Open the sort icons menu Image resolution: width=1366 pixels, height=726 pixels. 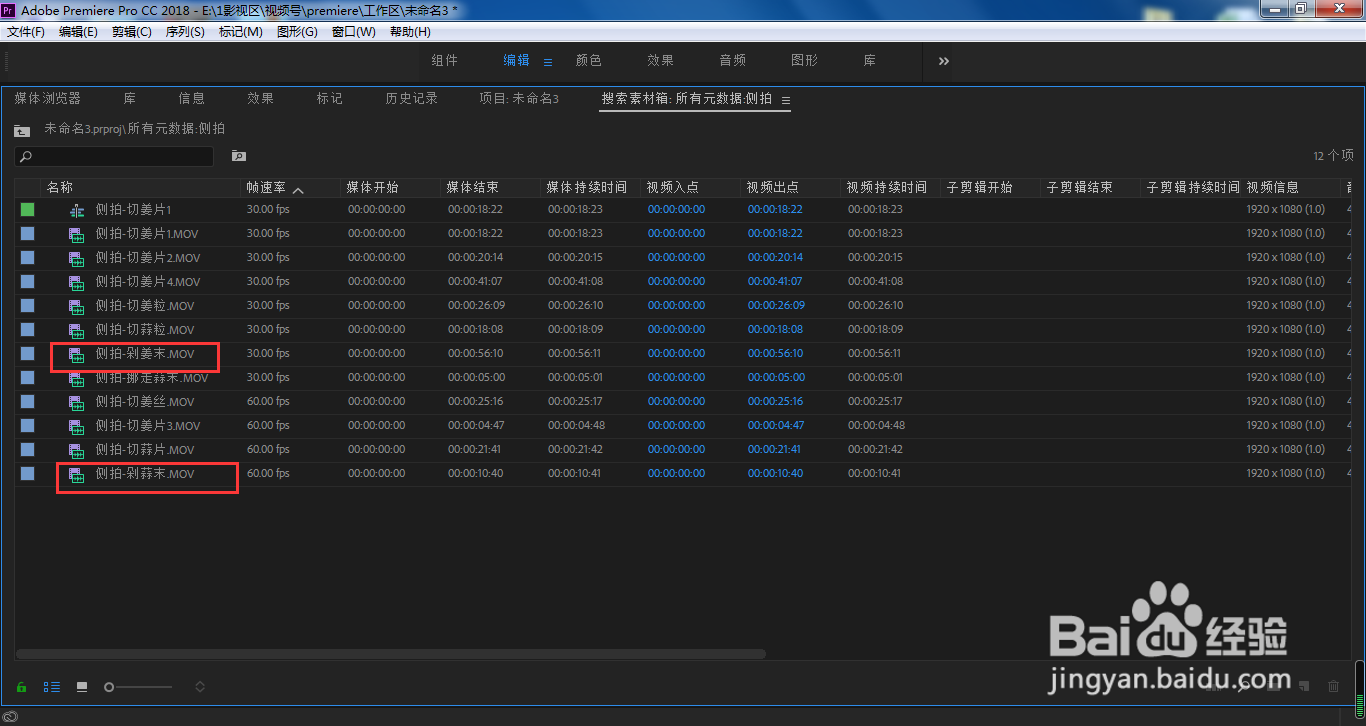click(x=200, y=687)
